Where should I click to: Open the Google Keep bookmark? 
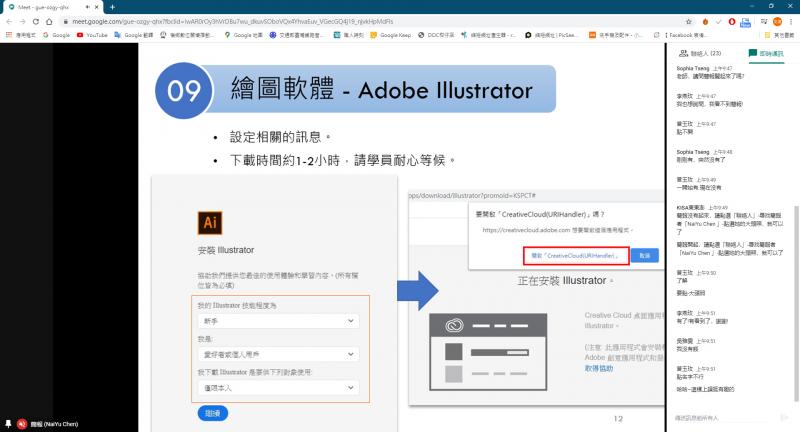coord(391,35)
